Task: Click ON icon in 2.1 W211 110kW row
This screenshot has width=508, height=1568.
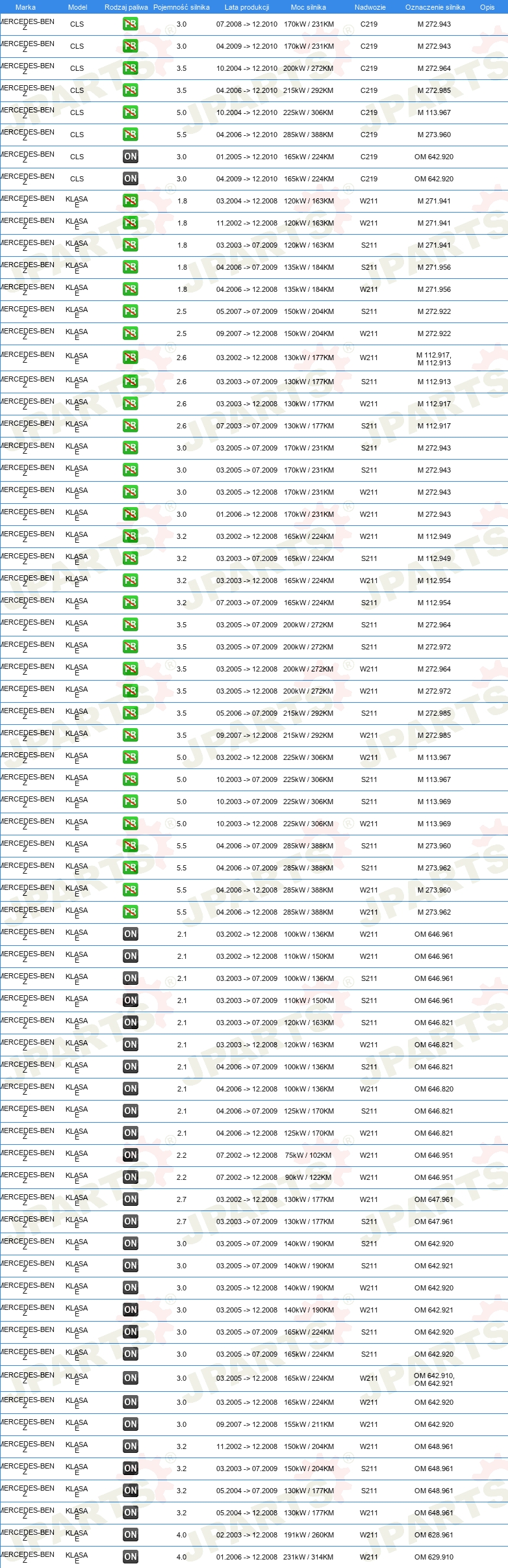Action: tap(131, 956)
